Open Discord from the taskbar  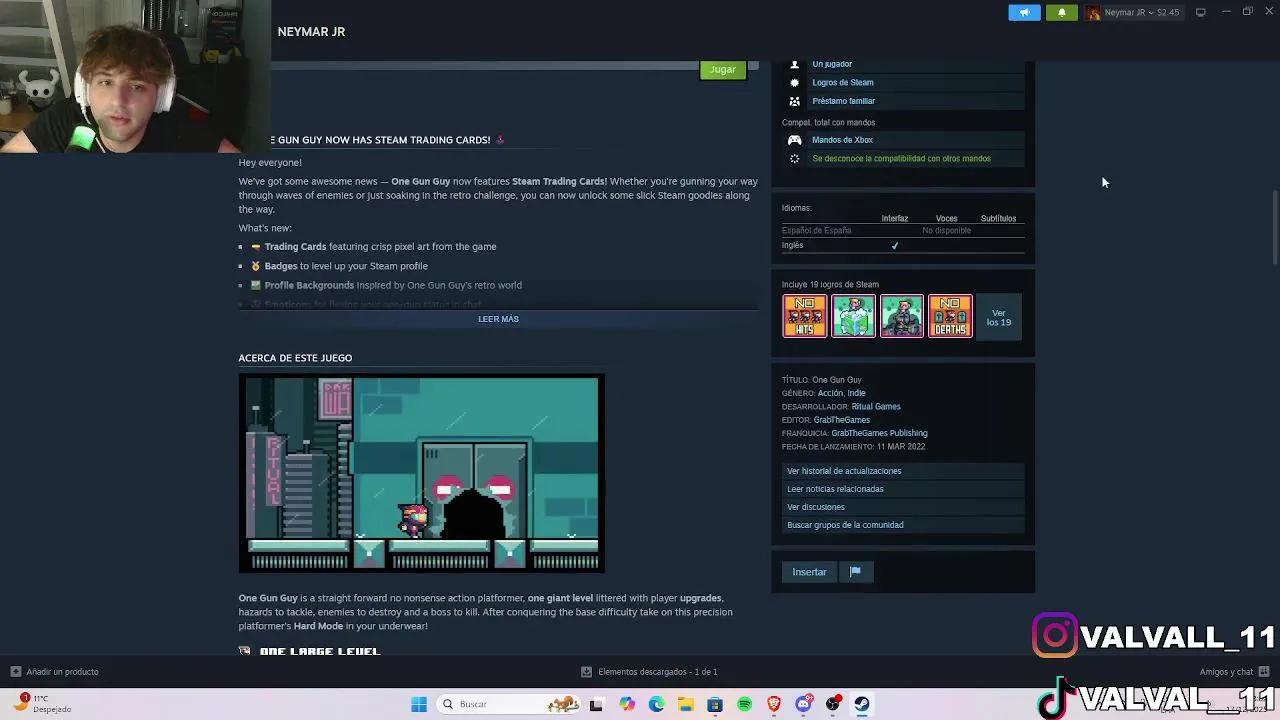[803, 704]
